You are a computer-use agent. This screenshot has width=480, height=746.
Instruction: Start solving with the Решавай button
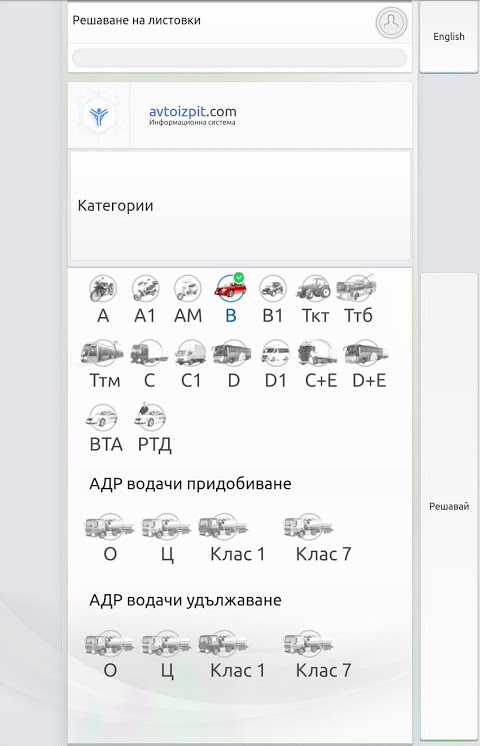tap(449, 506)
